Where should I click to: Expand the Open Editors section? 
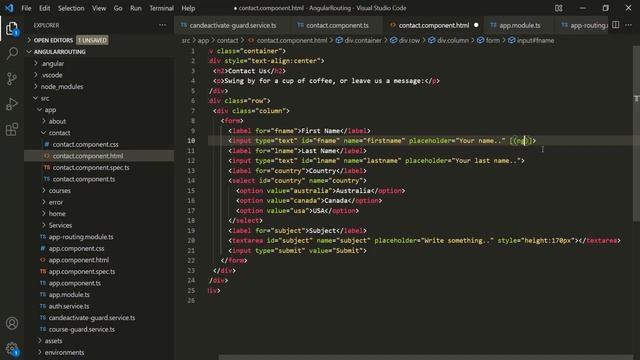pos(53,40)
